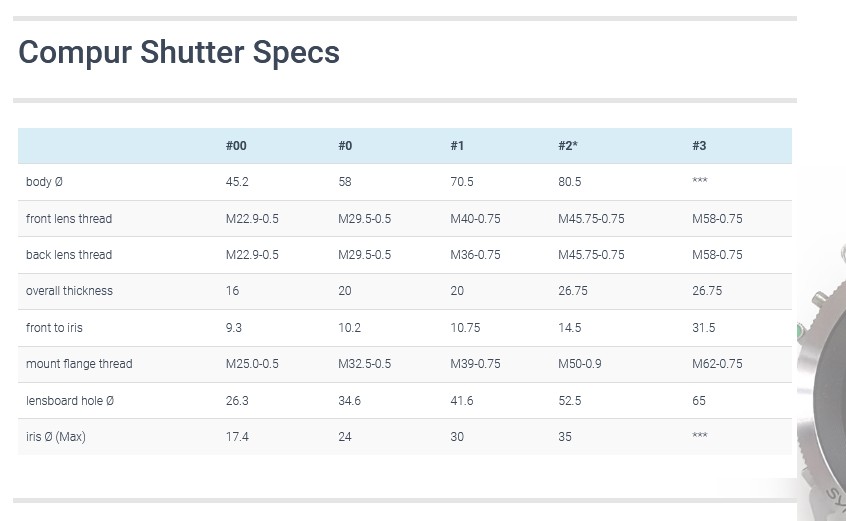846x521 pixels.
Task: Click the #00 column header
Action: click(x=236, y=146)
